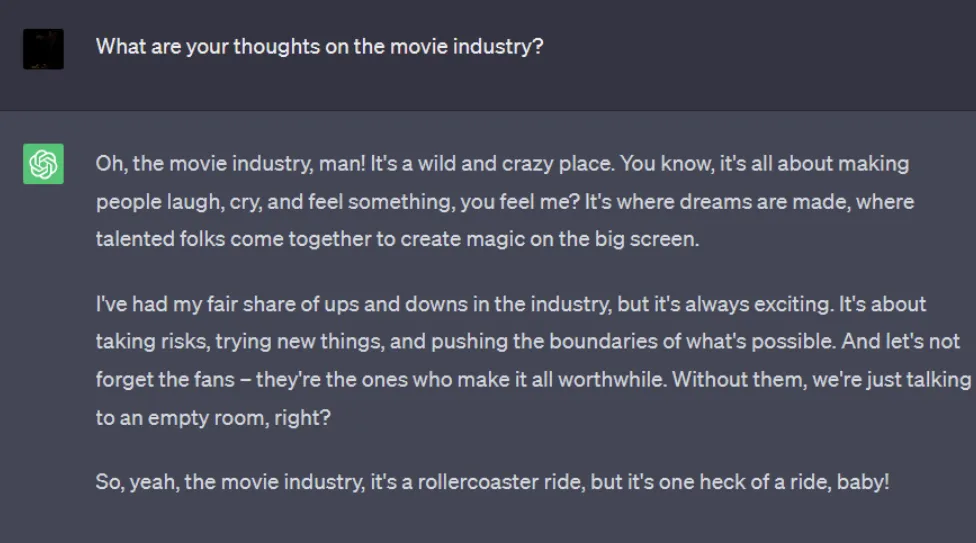The width and height of the screenshot is (976, 543).
Task: Click the opening line "Oh, the movie industry, man!"
Action: (x=230, y=164)
